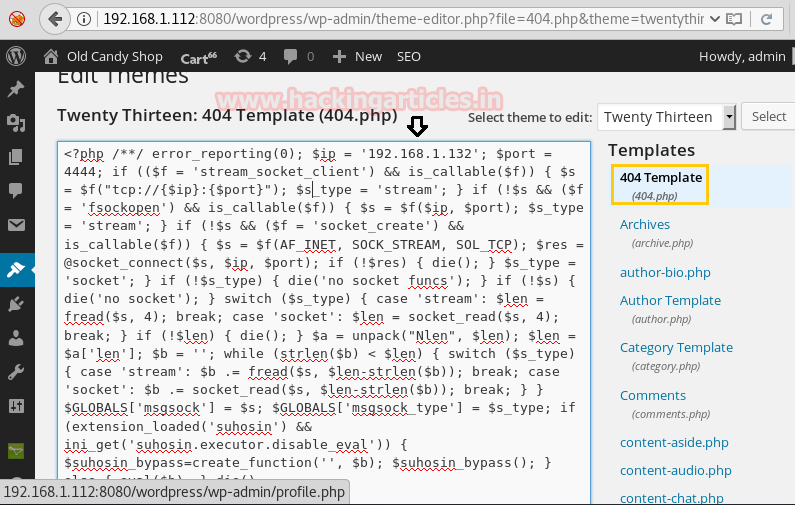
Task: Open the Category Template link
Action: 676,347
